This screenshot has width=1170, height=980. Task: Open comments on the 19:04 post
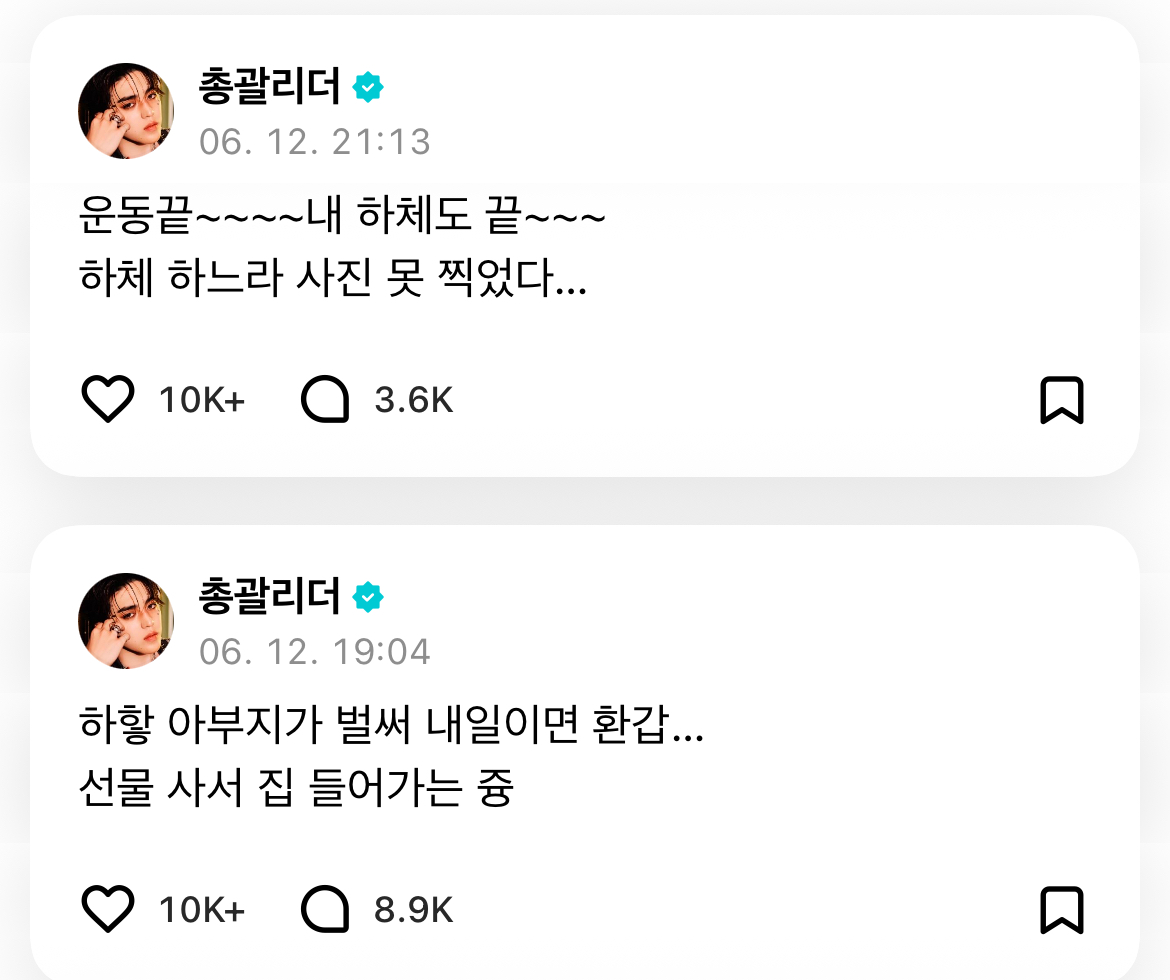click(325, 910)
